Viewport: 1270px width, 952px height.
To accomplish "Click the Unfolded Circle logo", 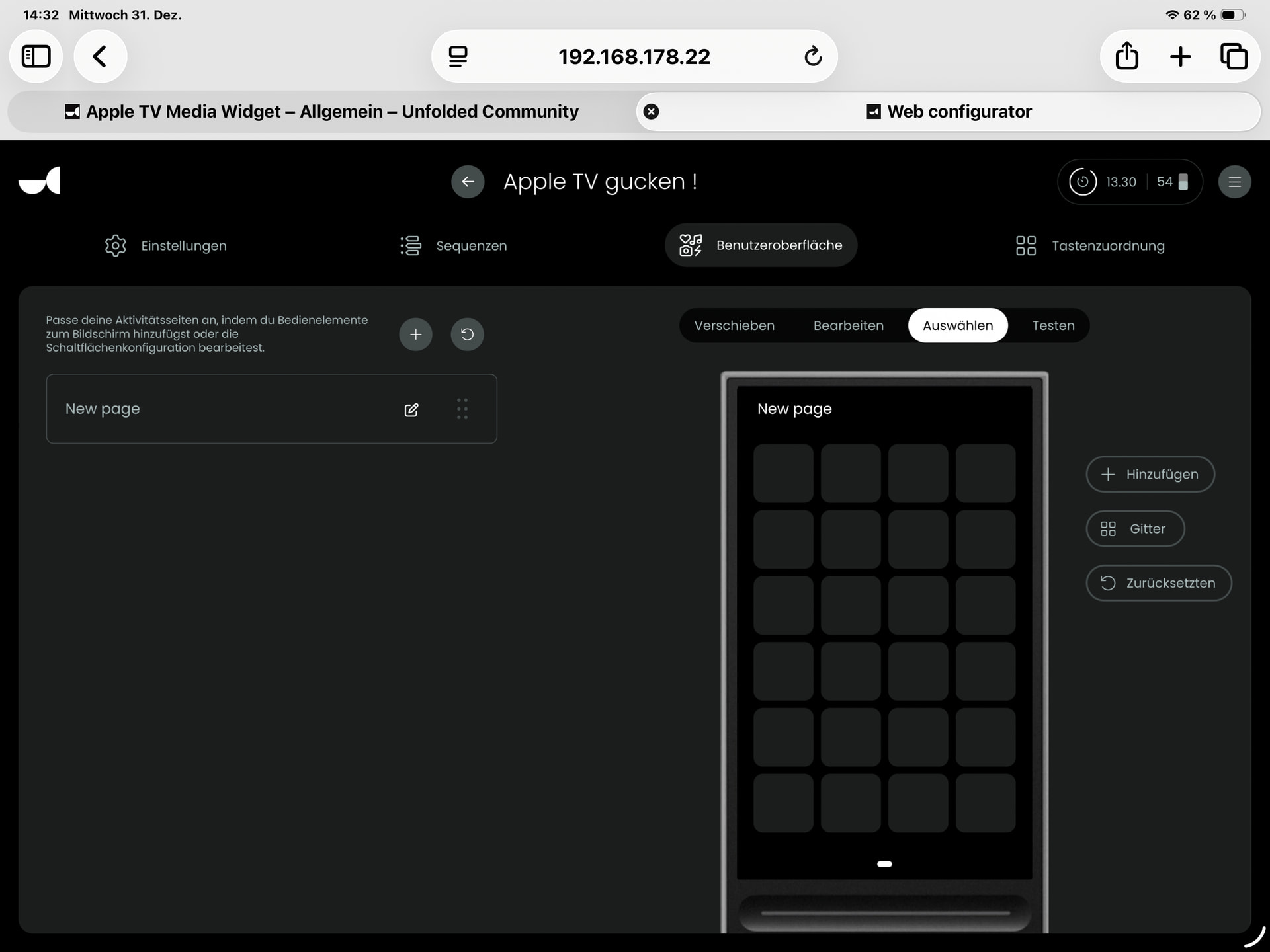I will 40,180.
